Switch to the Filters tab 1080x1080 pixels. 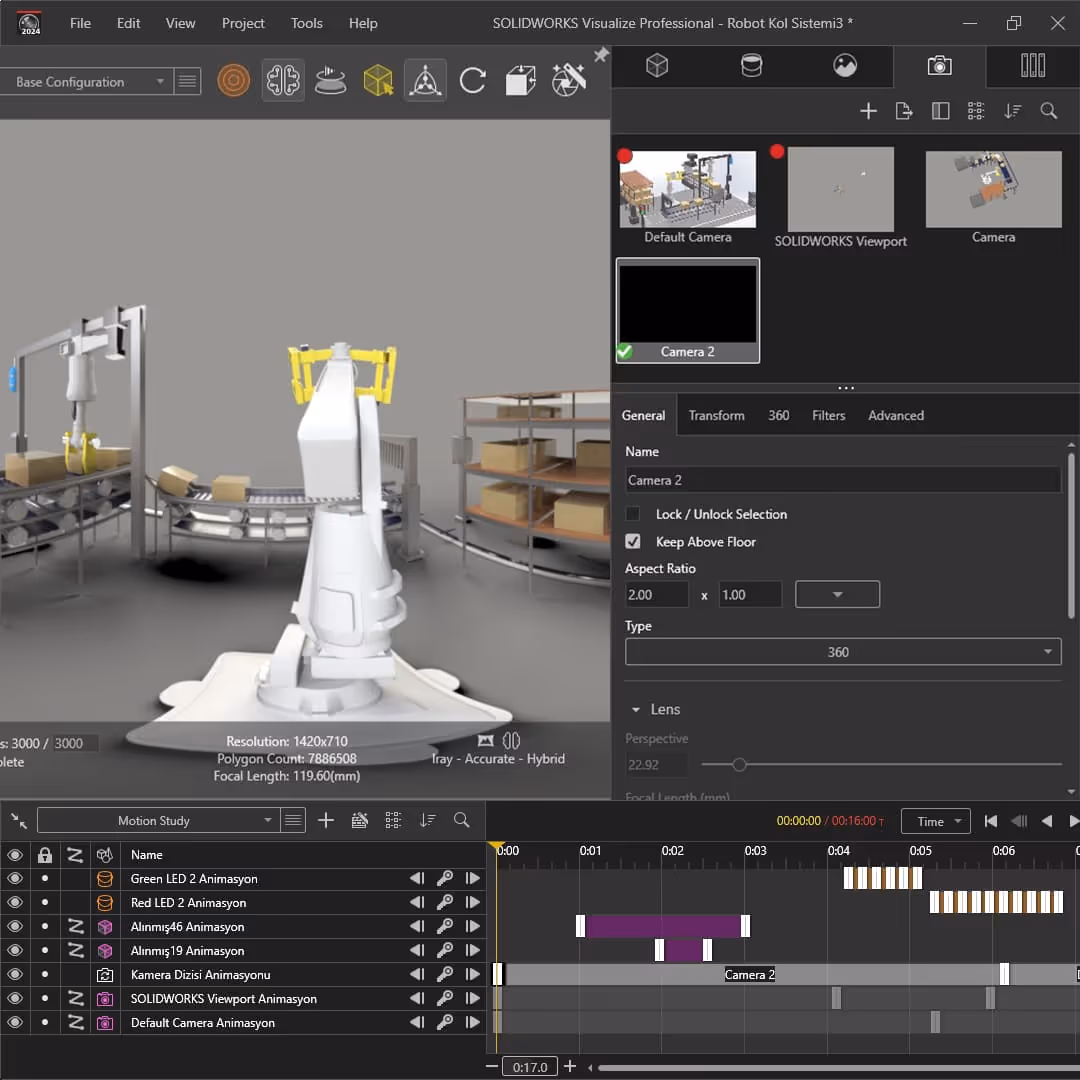pos(828,415)
